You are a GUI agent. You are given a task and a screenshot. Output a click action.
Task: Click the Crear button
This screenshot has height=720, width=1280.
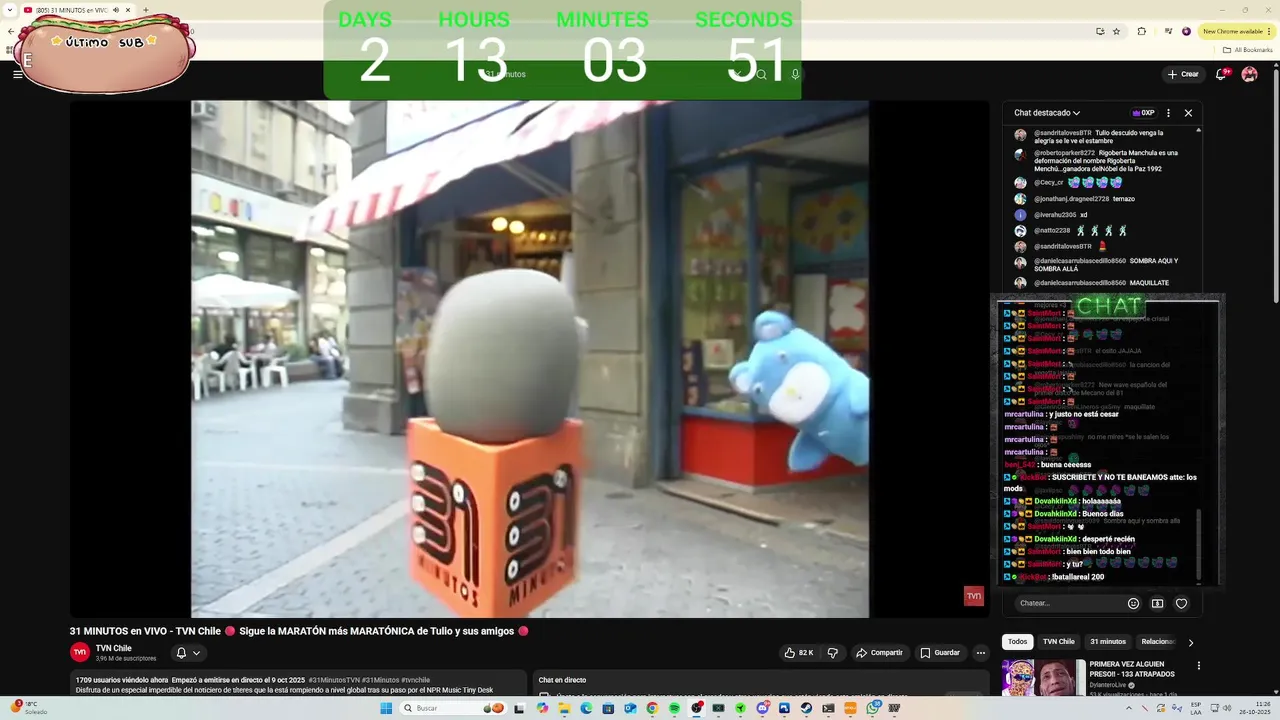(x=1183, y=74)
